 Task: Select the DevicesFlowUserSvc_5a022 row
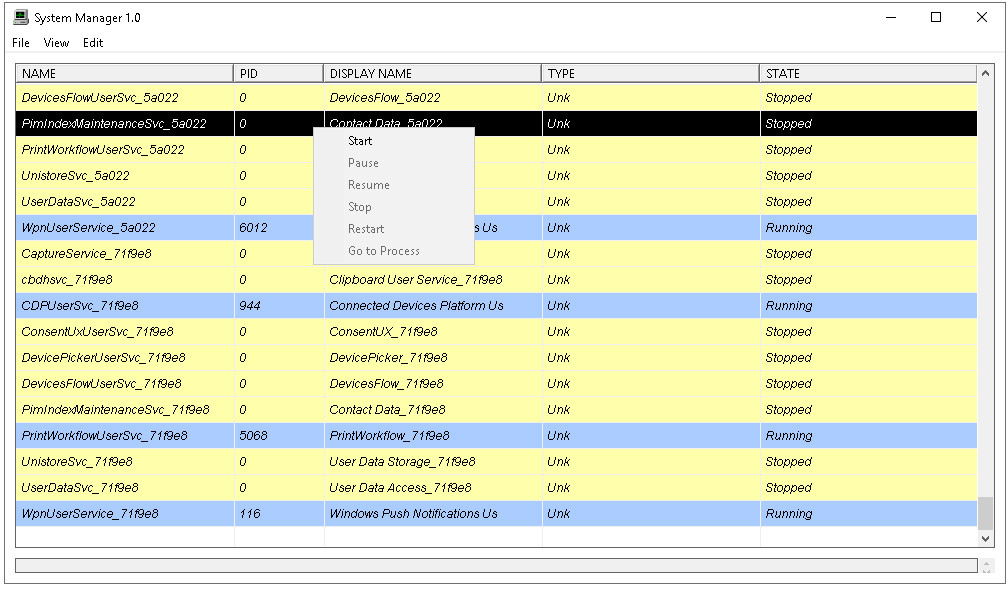pyautogui.click(x=496, y=98)
